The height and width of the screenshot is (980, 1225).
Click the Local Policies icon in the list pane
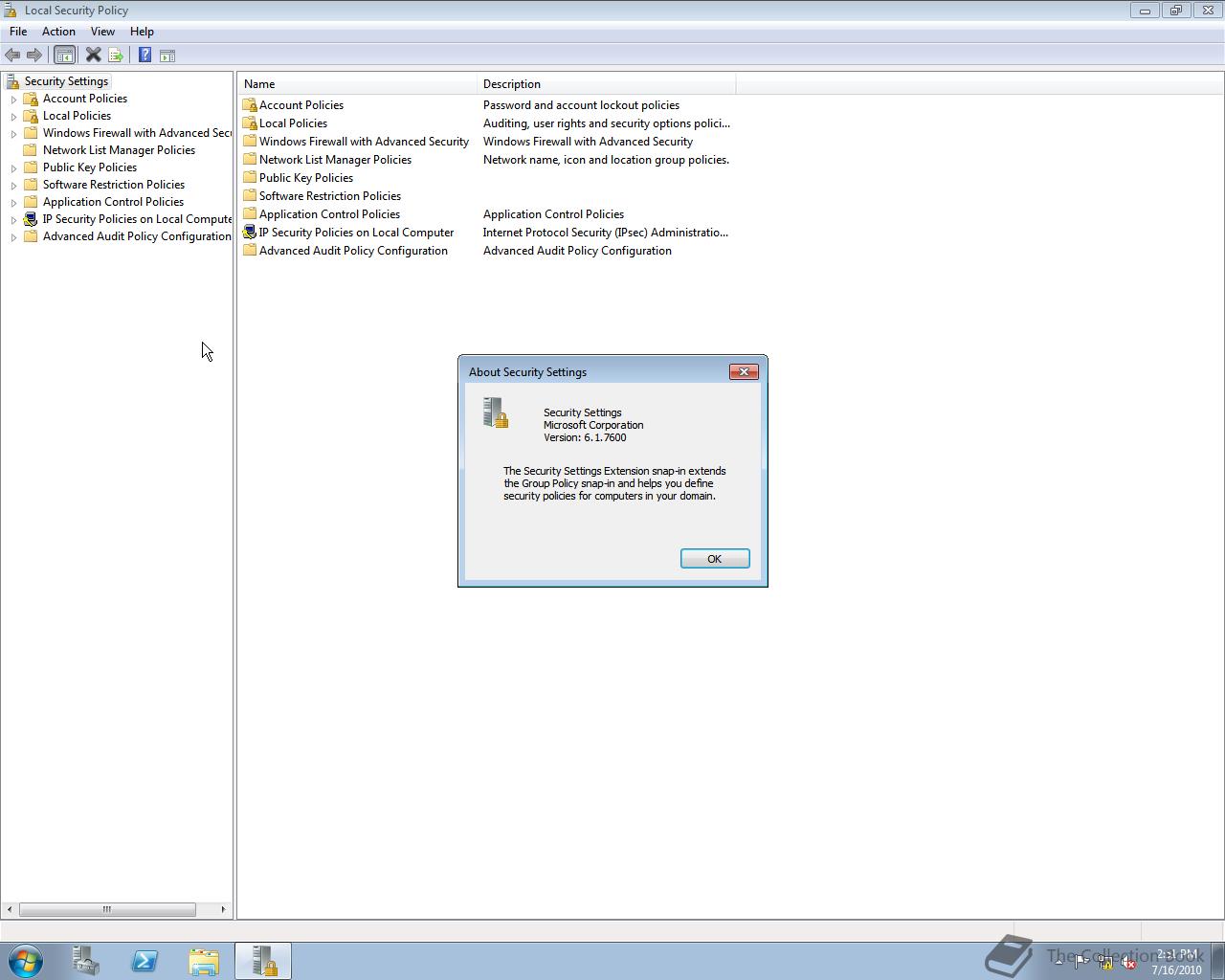click(x=250, y=123)
